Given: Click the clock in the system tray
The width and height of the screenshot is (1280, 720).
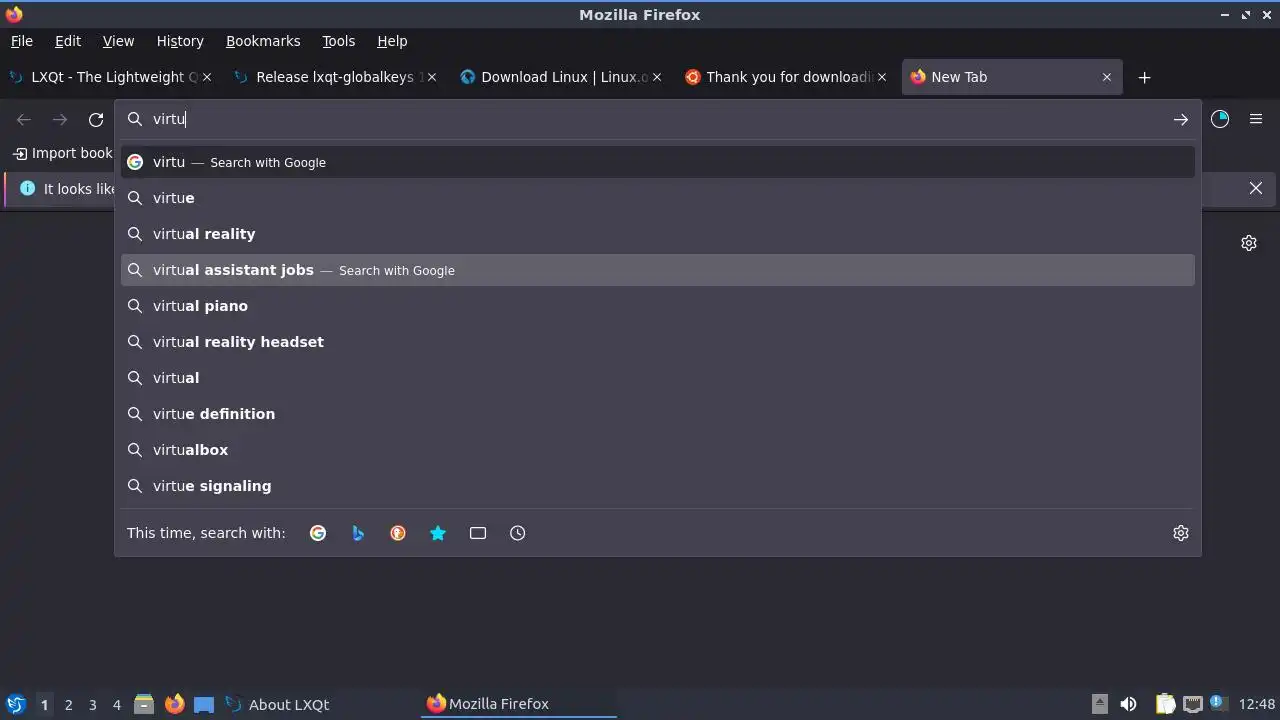Looking at the screenshot, I should [x=1257, y=704].
